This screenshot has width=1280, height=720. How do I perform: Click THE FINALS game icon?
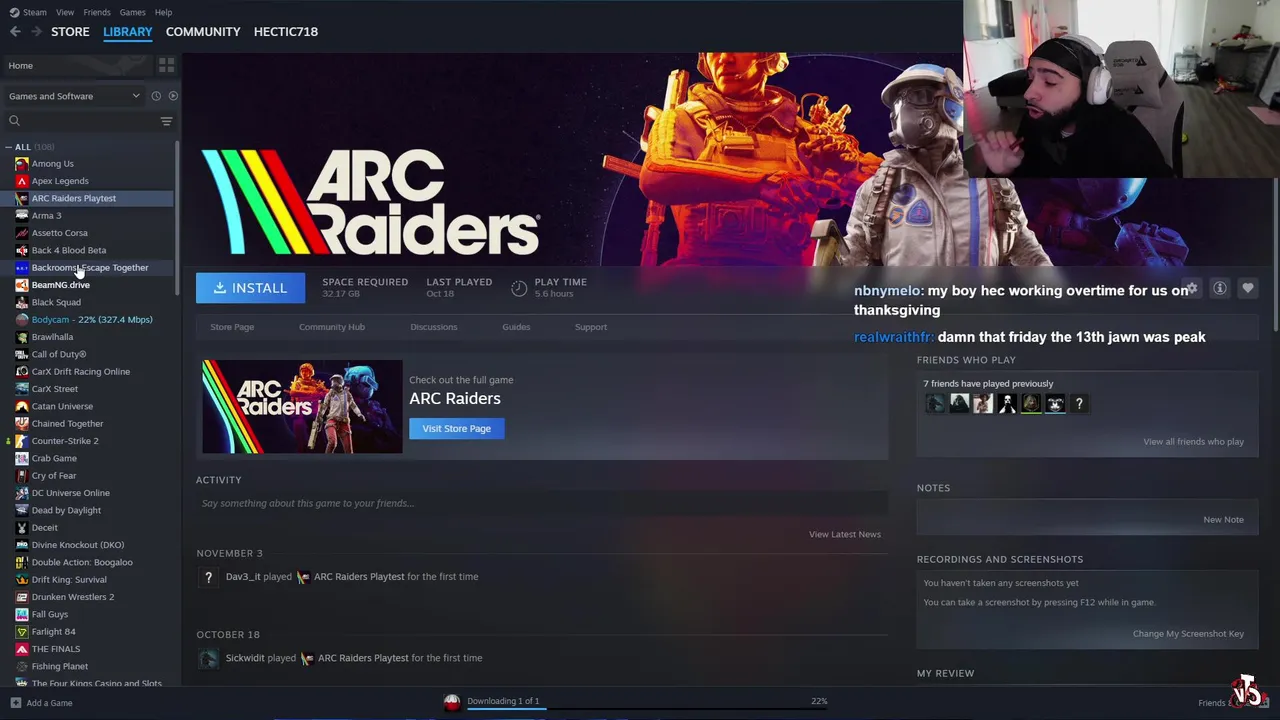coord(22,649)
